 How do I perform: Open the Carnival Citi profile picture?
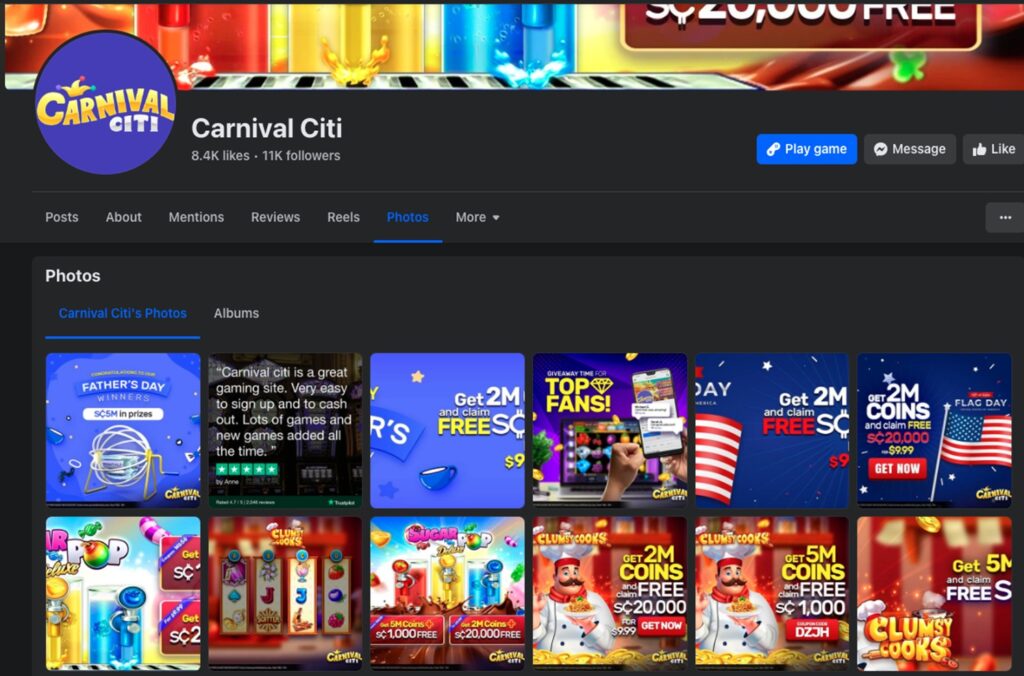click(106, 103)
